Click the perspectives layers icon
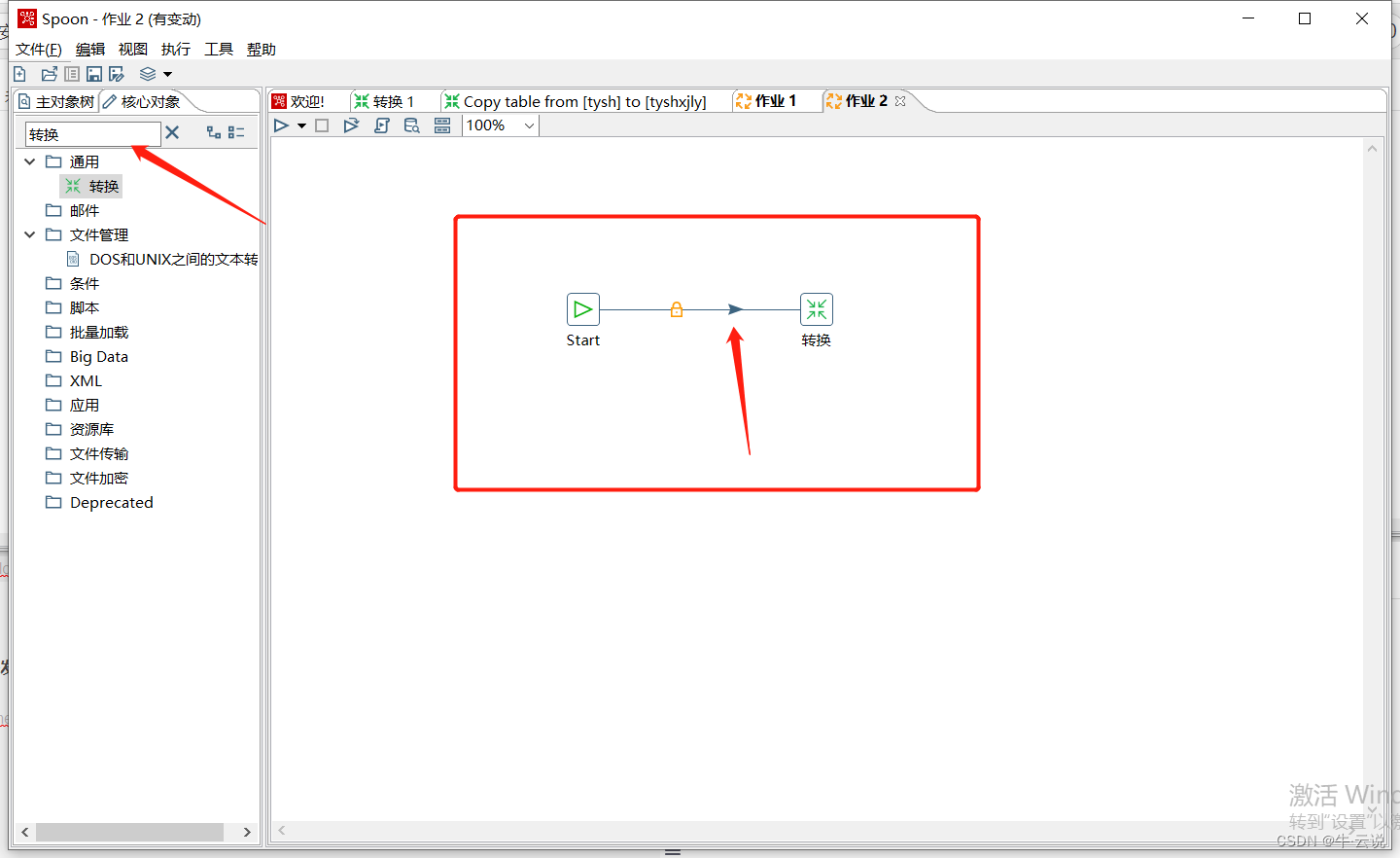 point(148,74)
